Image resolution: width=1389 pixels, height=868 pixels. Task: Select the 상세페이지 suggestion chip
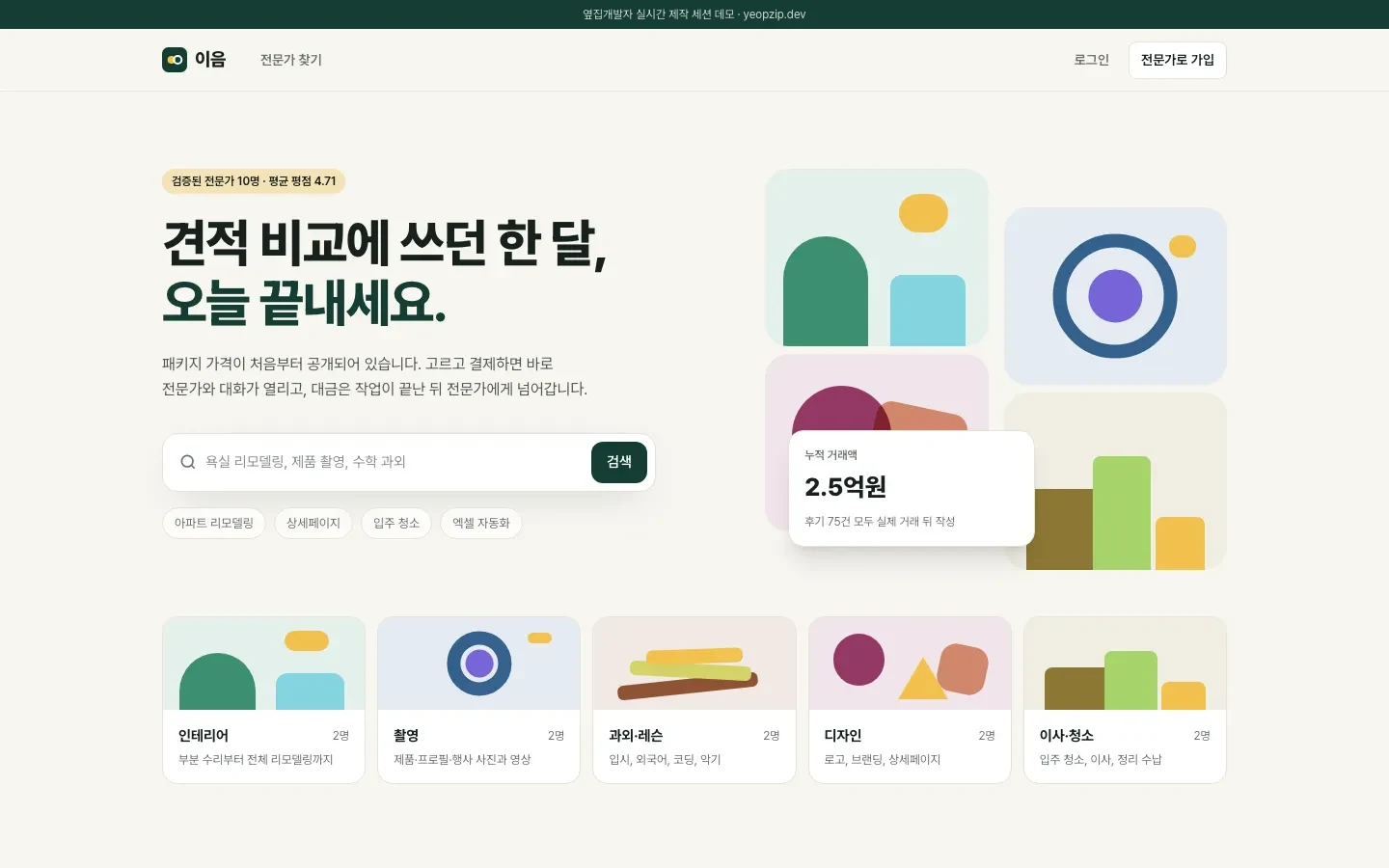(x=313, y=523)
